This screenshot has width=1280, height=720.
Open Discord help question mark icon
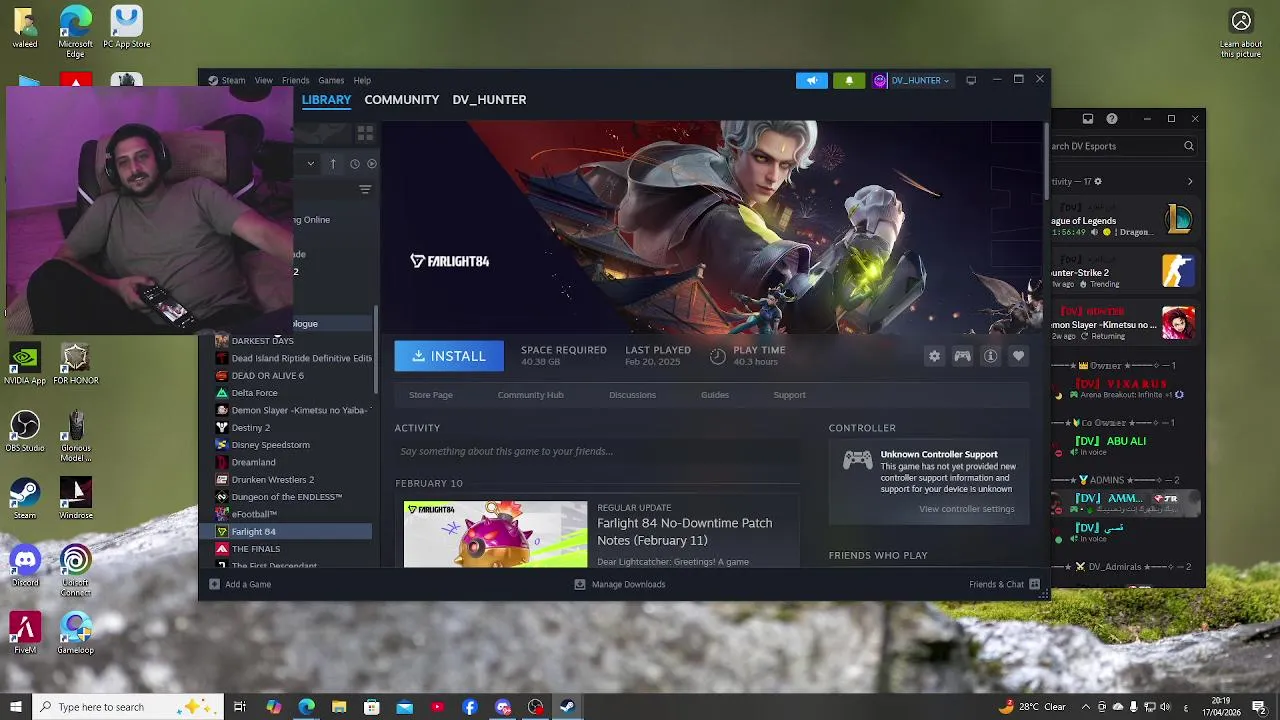(x=1112, y=119)
